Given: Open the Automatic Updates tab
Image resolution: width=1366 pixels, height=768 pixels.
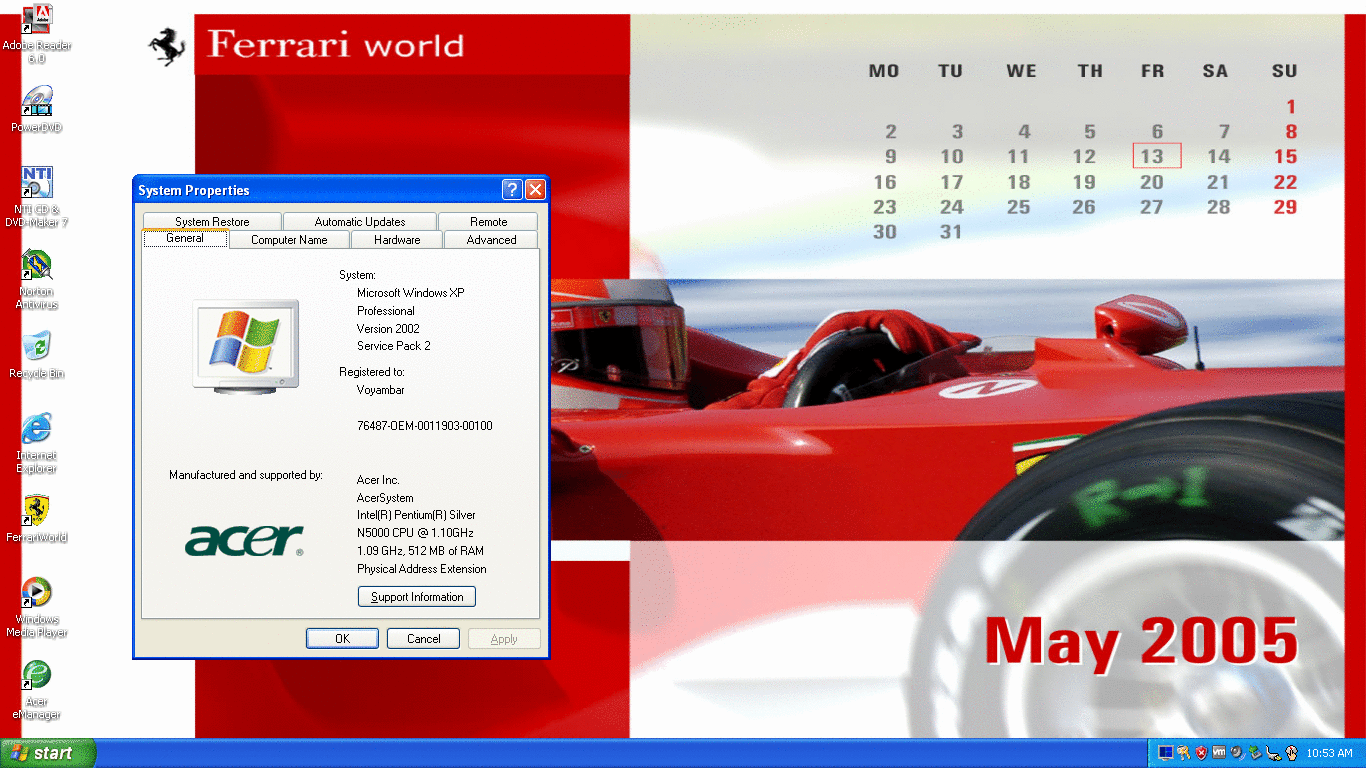Looking at the screenshot, I should tap(360, 222).
